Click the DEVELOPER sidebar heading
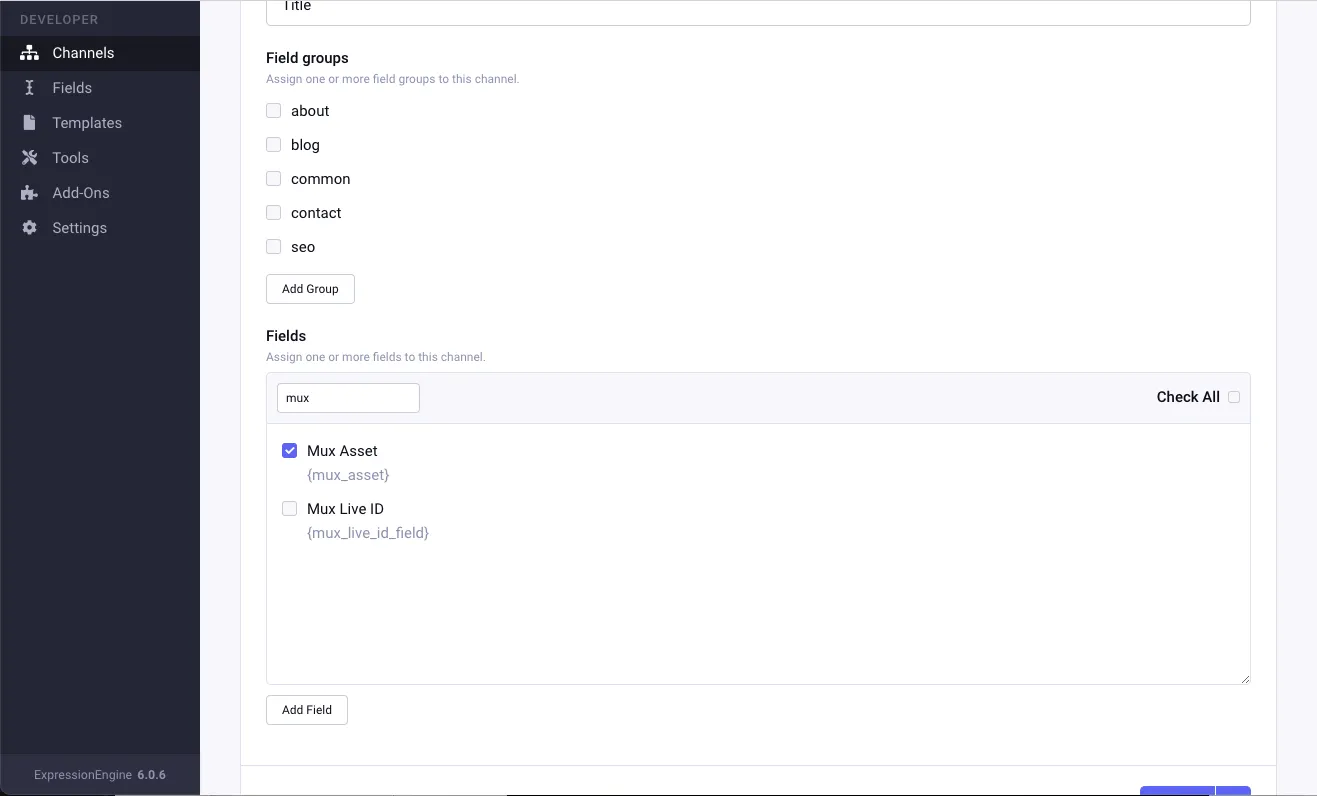 59,20
